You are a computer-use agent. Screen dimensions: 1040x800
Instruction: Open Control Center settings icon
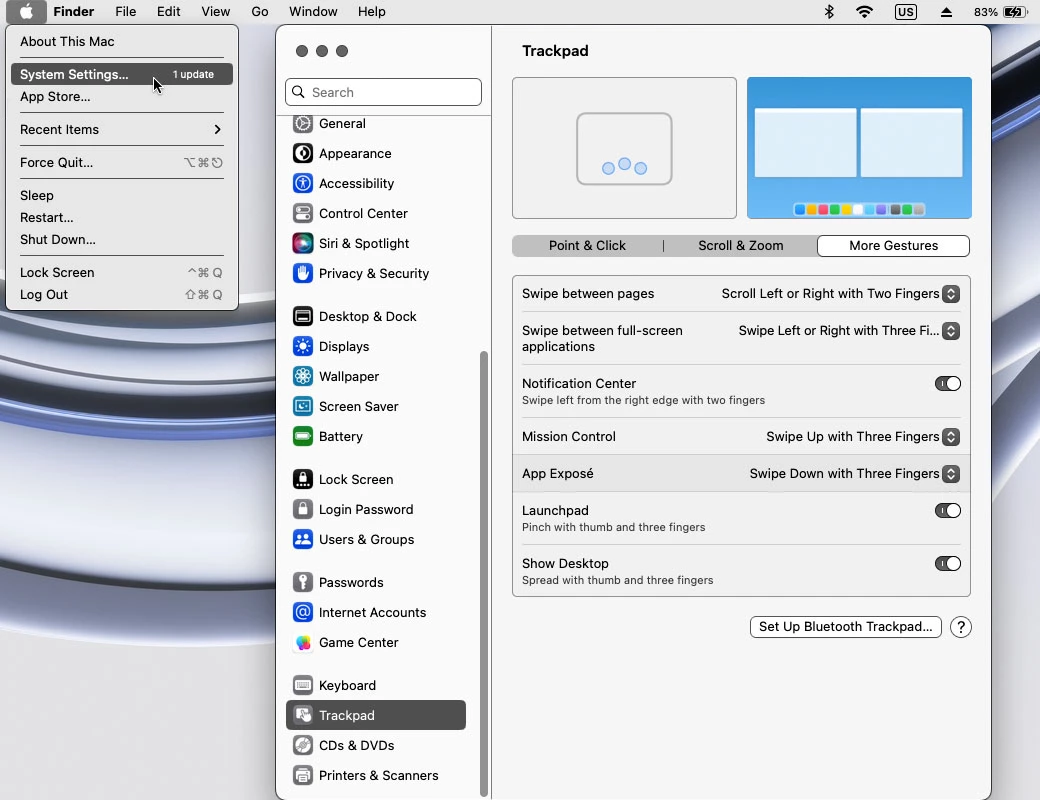(x=302, y=213)
